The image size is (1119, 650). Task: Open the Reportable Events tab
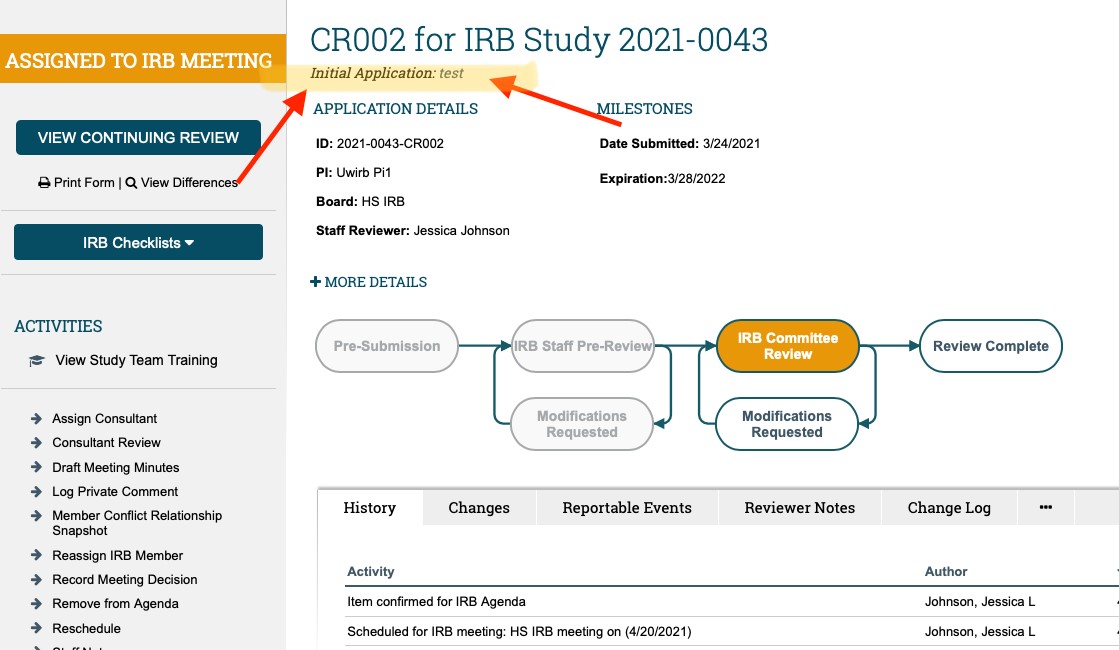click(x=627, y=507)
